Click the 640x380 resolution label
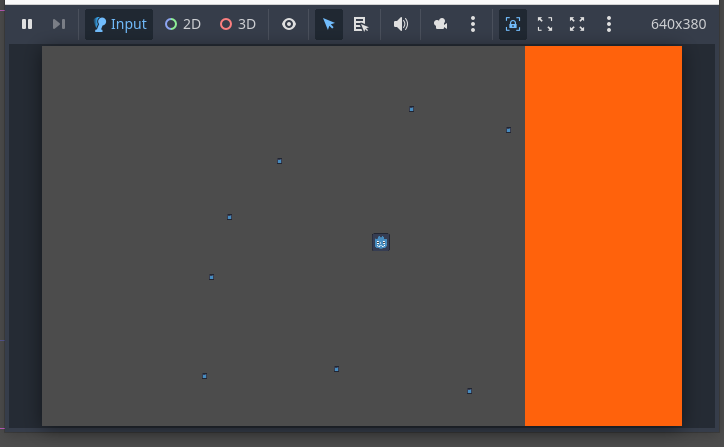This screenshot has width=724, height=447. point(678,24)
